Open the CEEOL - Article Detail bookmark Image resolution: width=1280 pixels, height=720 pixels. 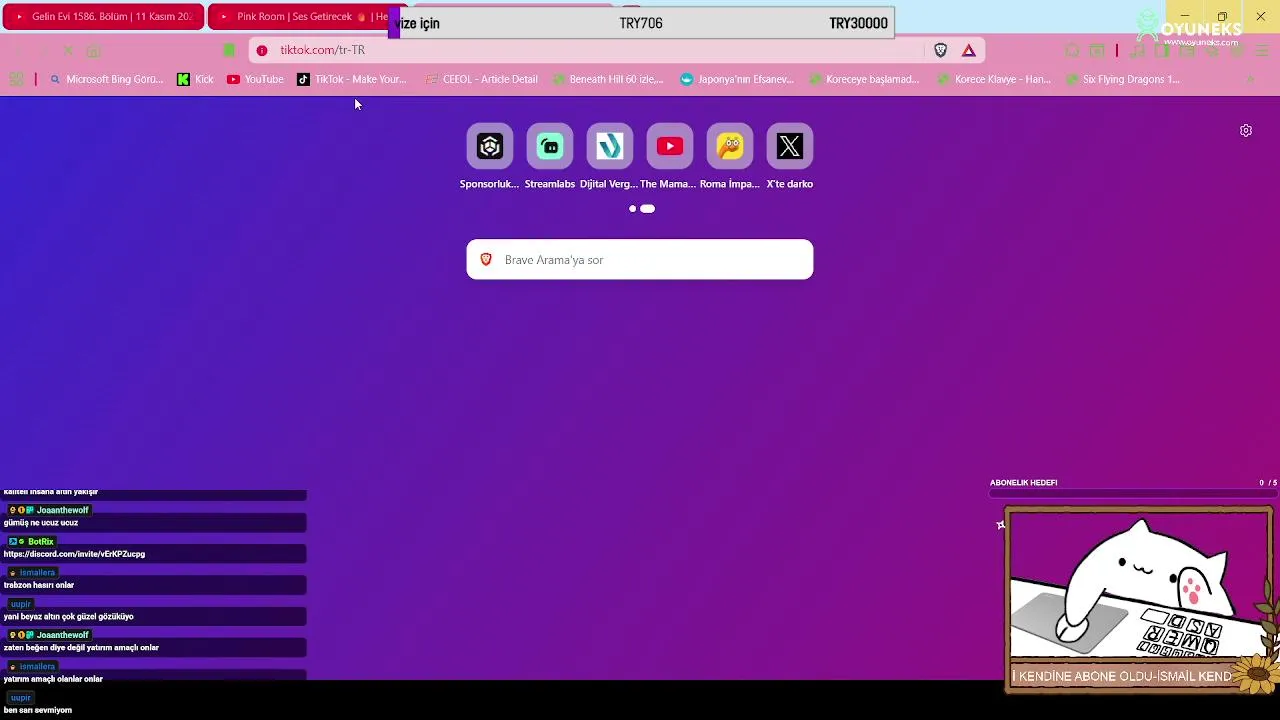coord(482,79)
